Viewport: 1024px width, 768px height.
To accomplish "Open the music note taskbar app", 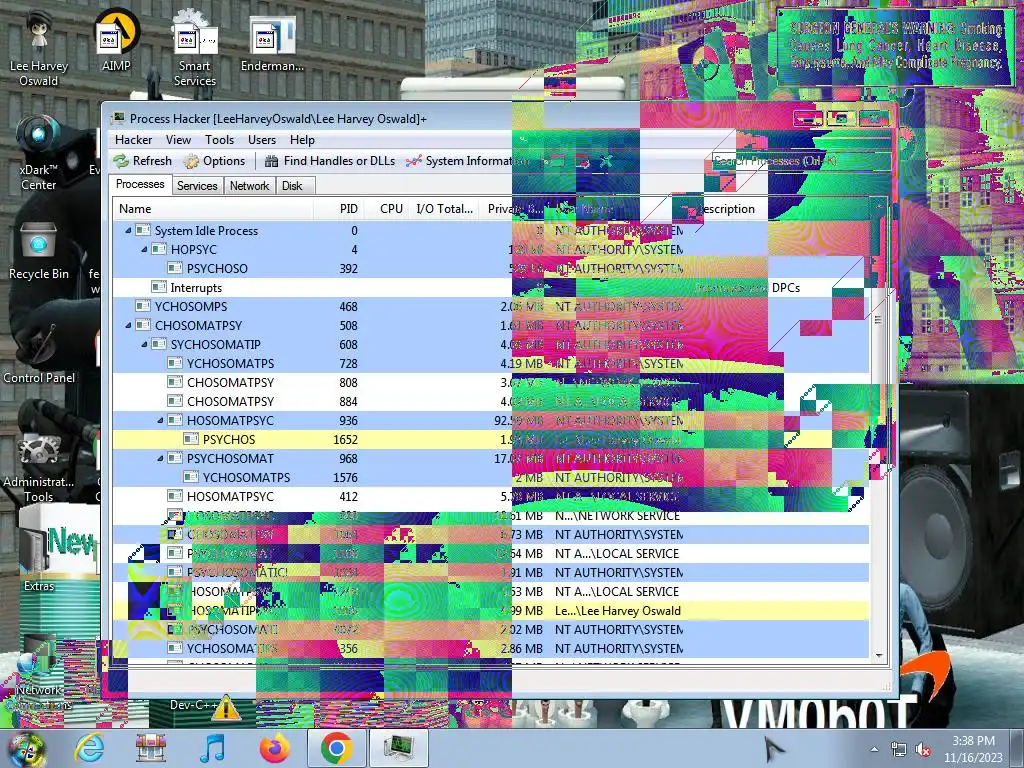I will (212, 748).
